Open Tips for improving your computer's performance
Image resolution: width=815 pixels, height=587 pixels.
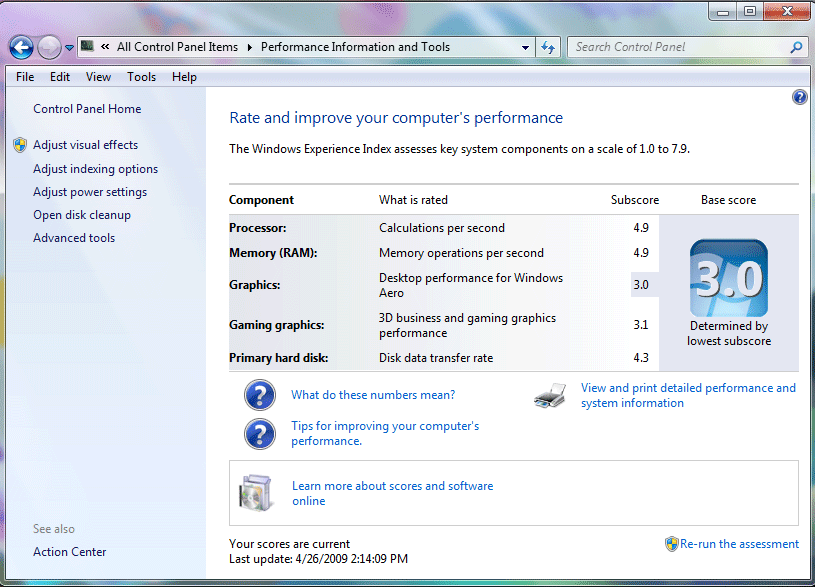click(x=385, y=433)
